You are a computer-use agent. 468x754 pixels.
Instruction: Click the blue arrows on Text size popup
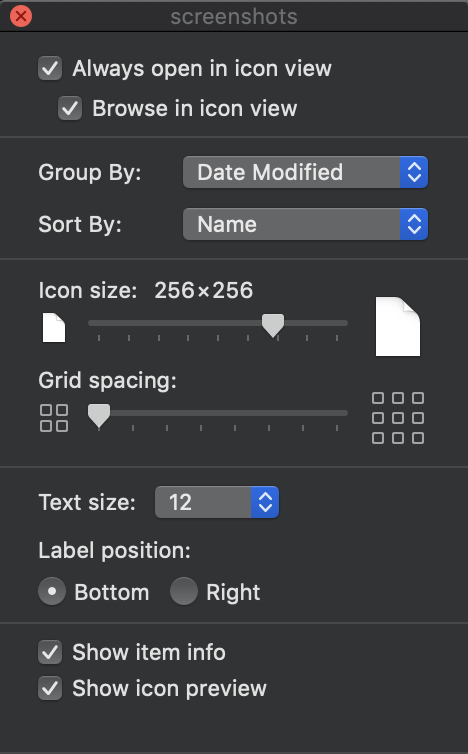(x=265, y=502)
